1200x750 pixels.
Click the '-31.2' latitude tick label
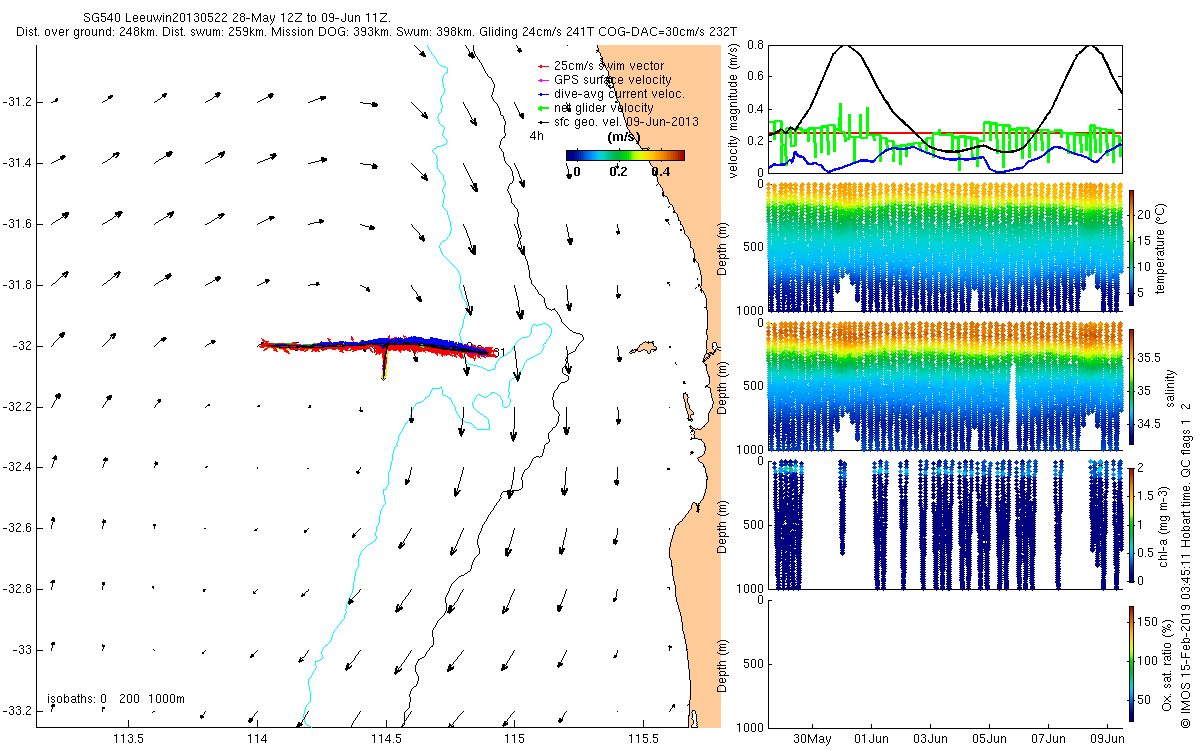18,102
